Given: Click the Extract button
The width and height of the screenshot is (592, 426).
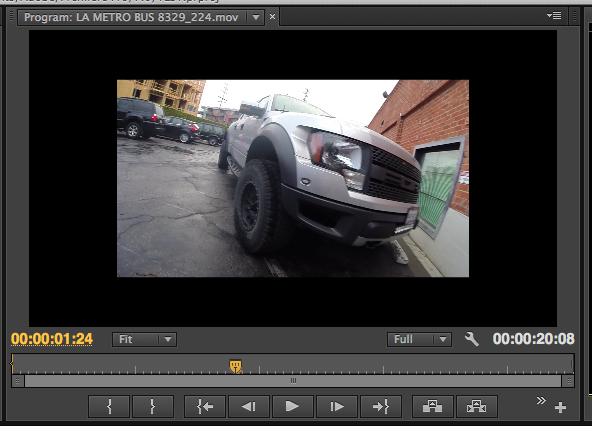Looking at the screenshot, I should click(x=476, y=406).
